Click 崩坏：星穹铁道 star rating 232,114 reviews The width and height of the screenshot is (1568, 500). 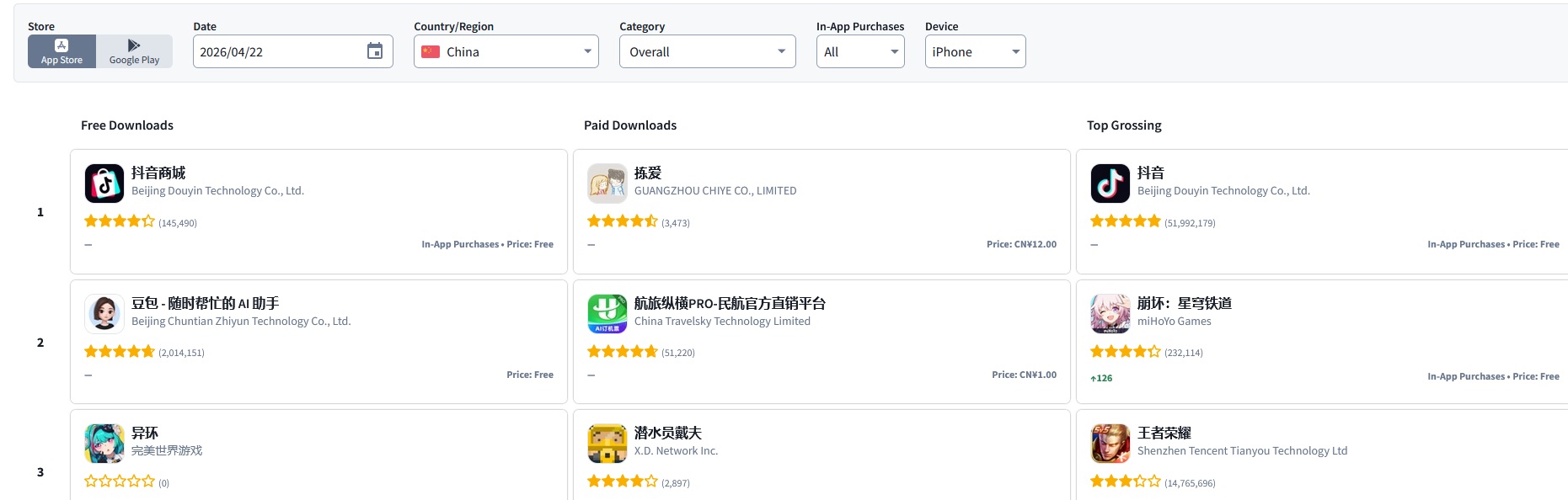coord(1126,352)
